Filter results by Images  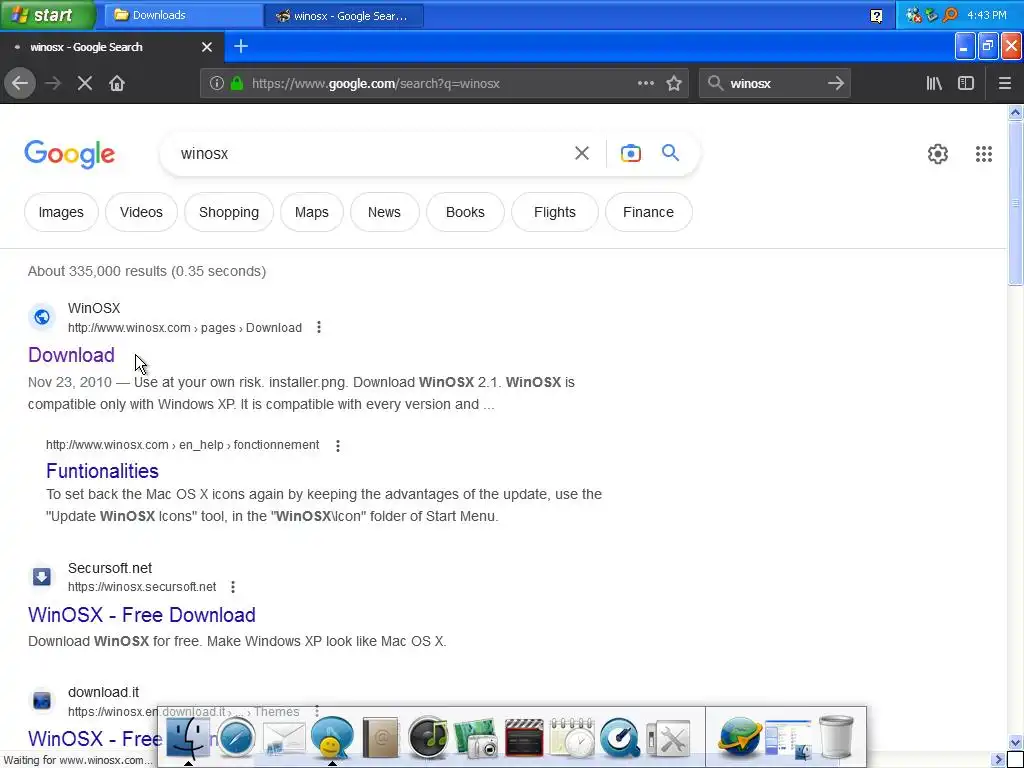coord(61,212)
